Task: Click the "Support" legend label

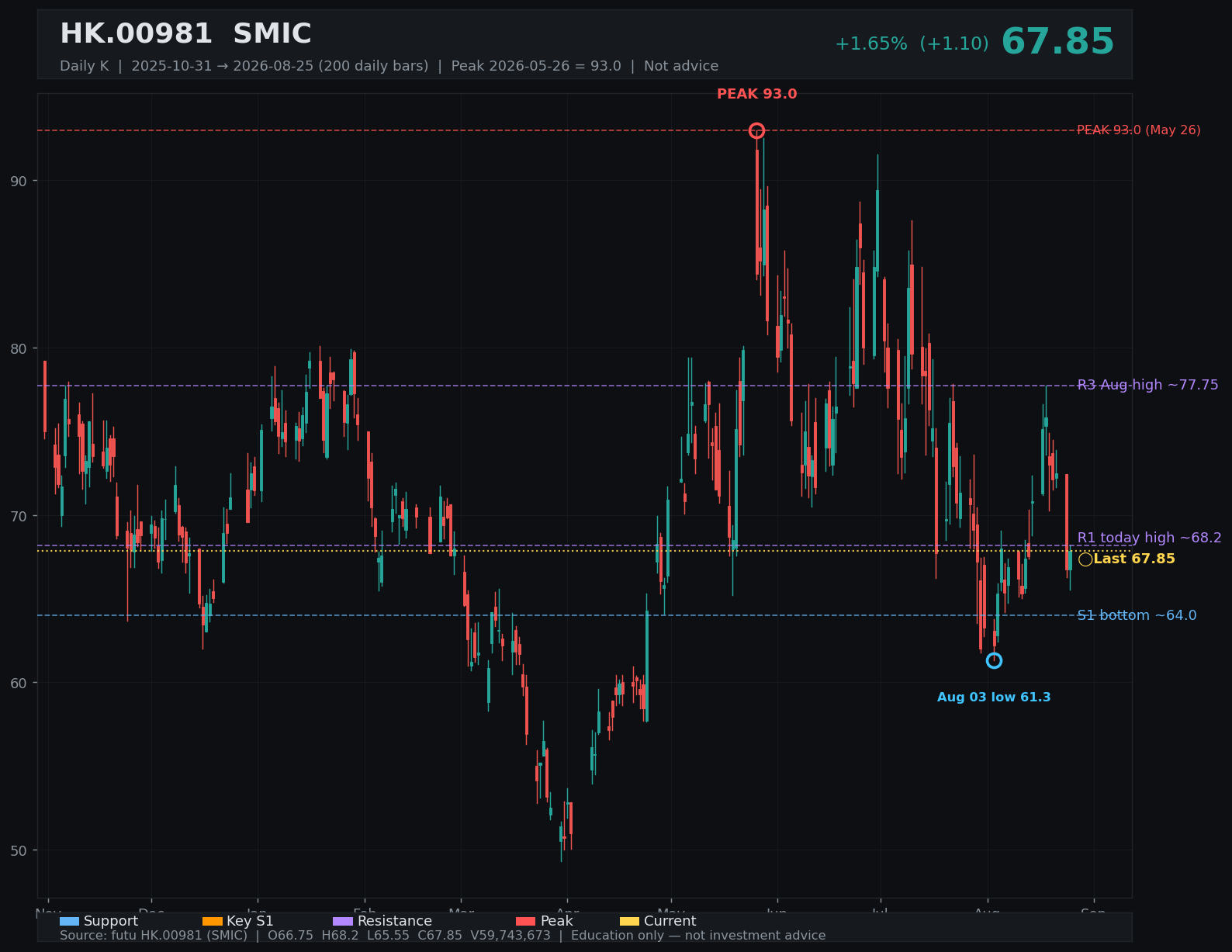Action: point(111,921)
